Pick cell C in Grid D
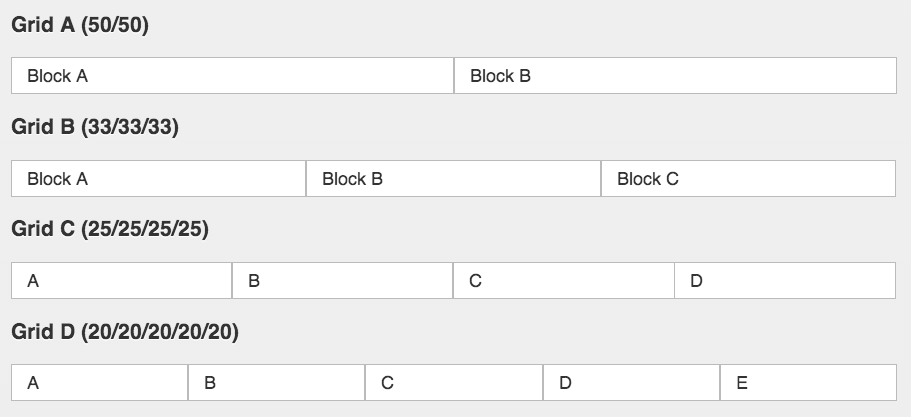Image resolution: width=911 pixels, height=417 pixels. pyautogui.click(x=454, y=382)
